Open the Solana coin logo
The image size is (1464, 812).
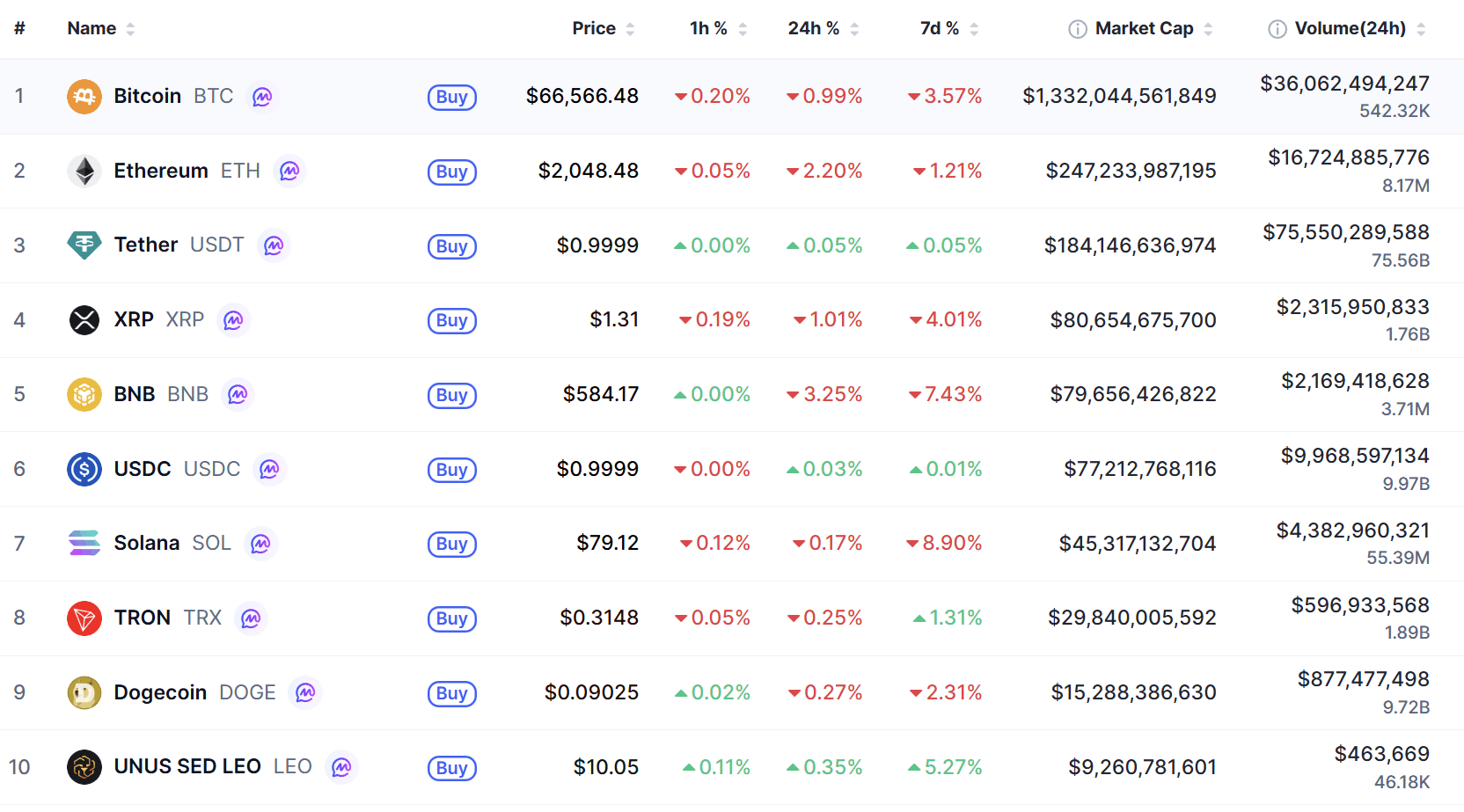click(x=84, y=544)
